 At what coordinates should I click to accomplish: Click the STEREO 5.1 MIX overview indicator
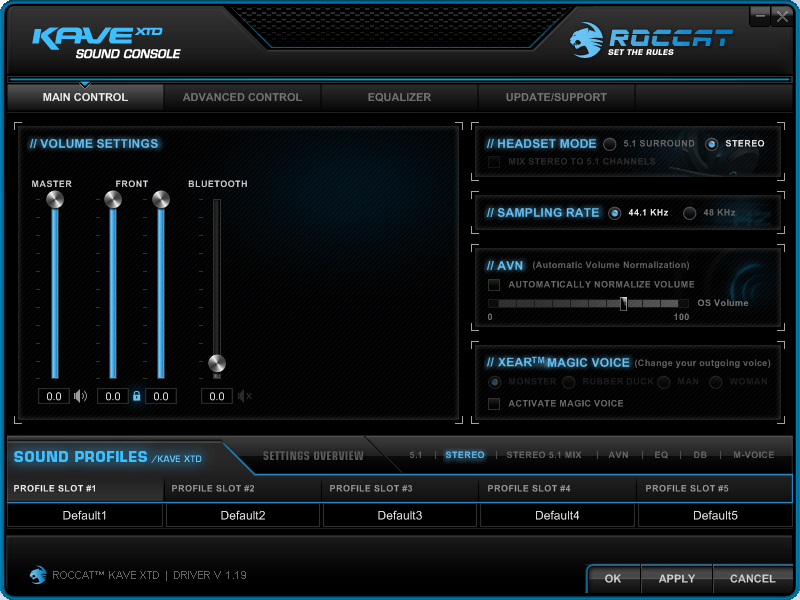pyautogui.click(x=544, y=455)
